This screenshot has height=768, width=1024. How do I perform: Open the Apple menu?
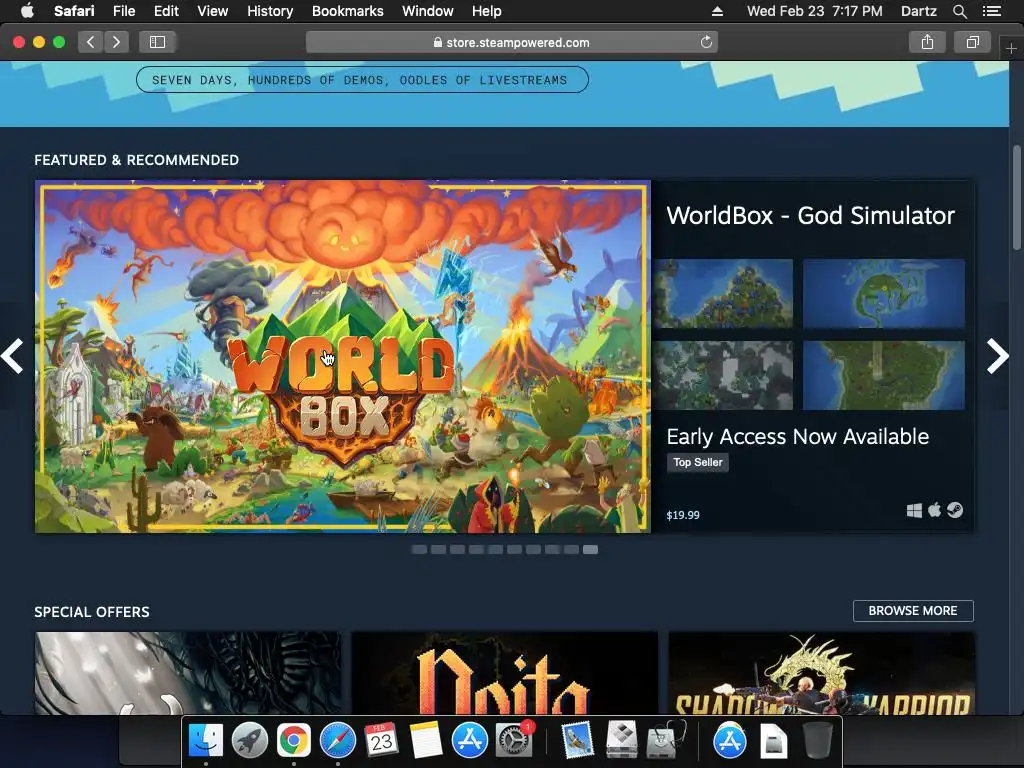tap(27, 11)
